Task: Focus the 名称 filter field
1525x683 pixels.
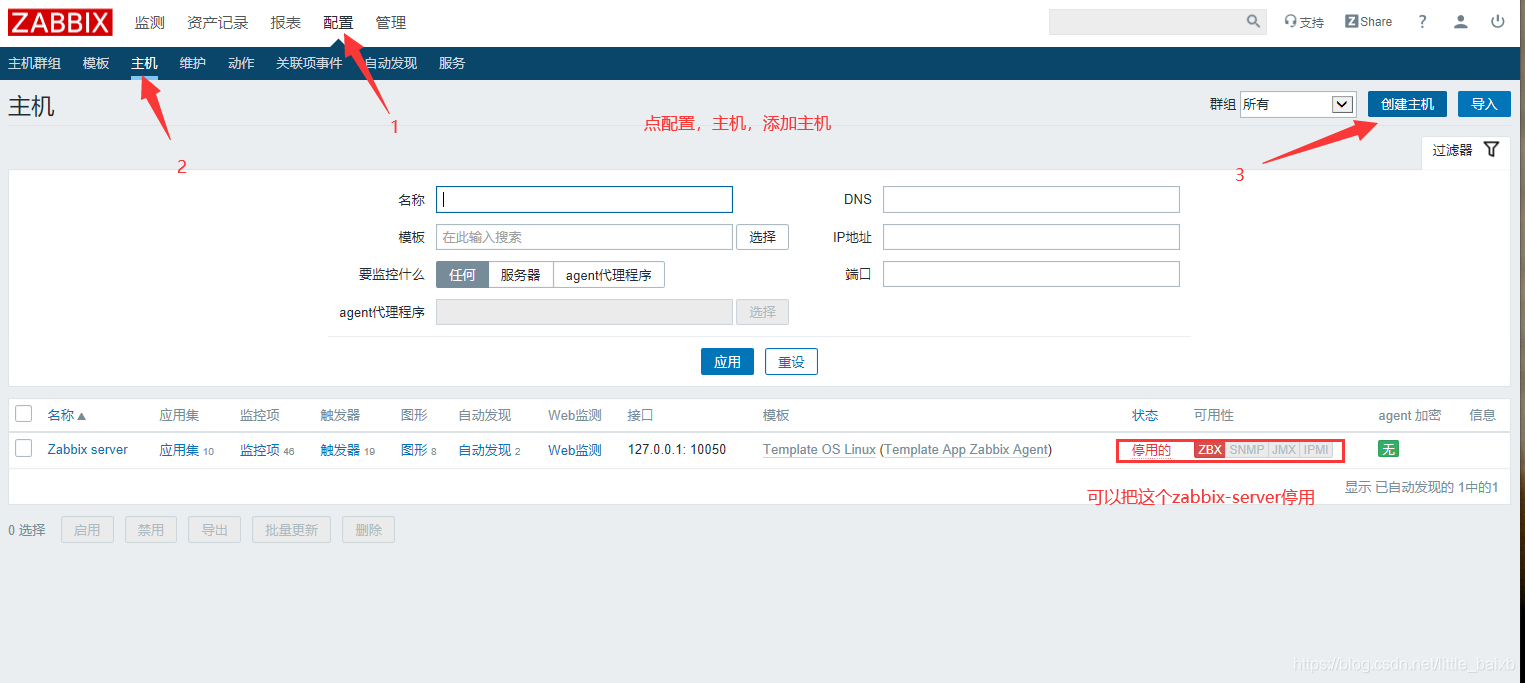Action: click(x=584, y=199)
